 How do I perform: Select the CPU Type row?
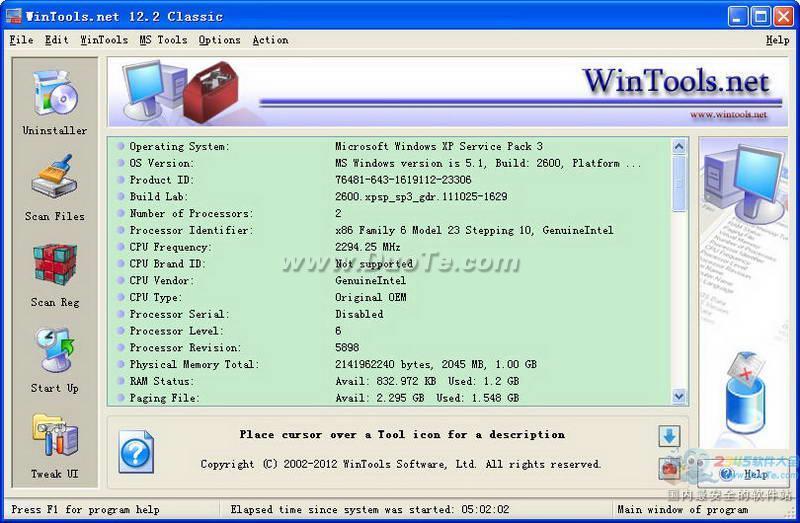[x=390, y=297]
